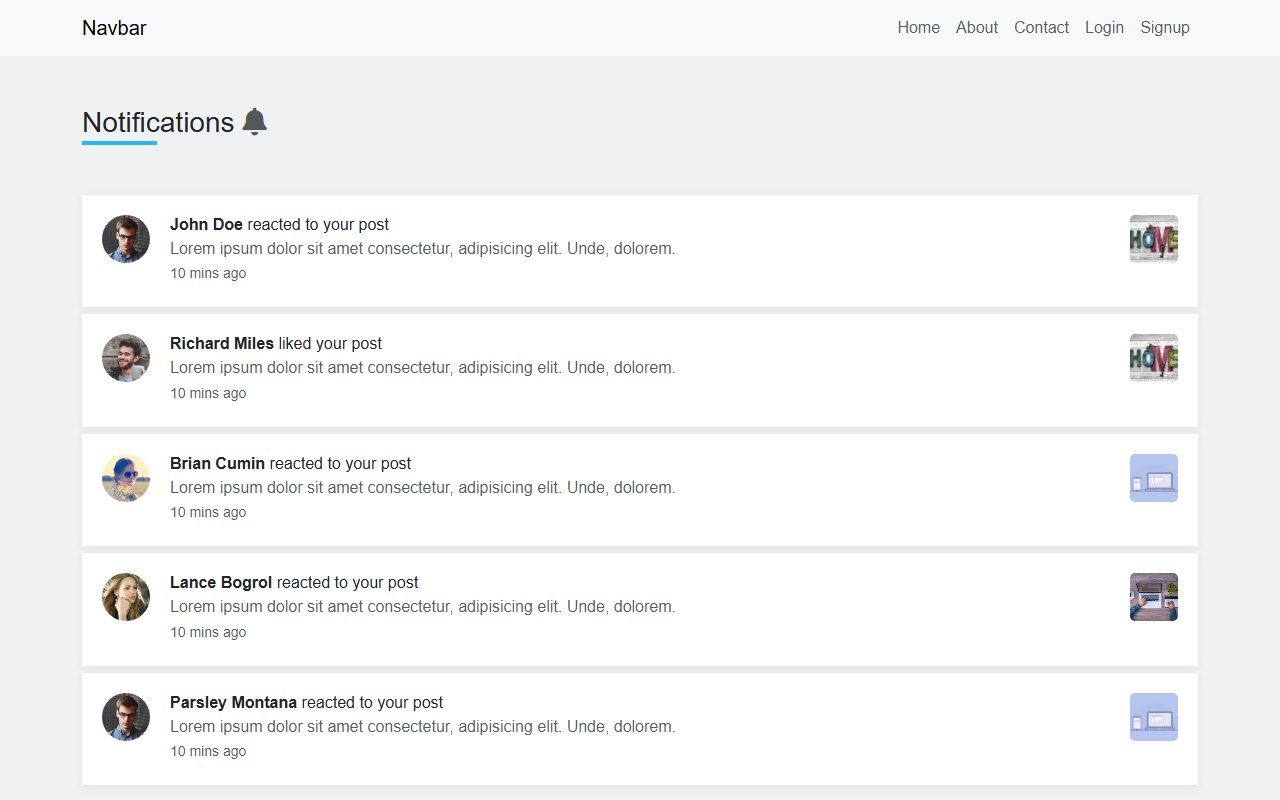The height and width of the screenshot is (800, 1280).
Task: Click the Navbar brand title
Action: click(x=114, y=28)
